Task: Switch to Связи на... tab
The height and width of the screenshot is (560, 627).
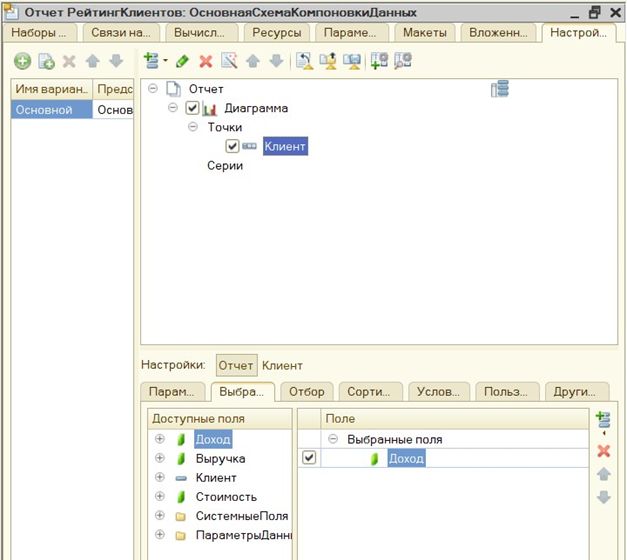Action: pyautogui.click(x=120, y=33)
